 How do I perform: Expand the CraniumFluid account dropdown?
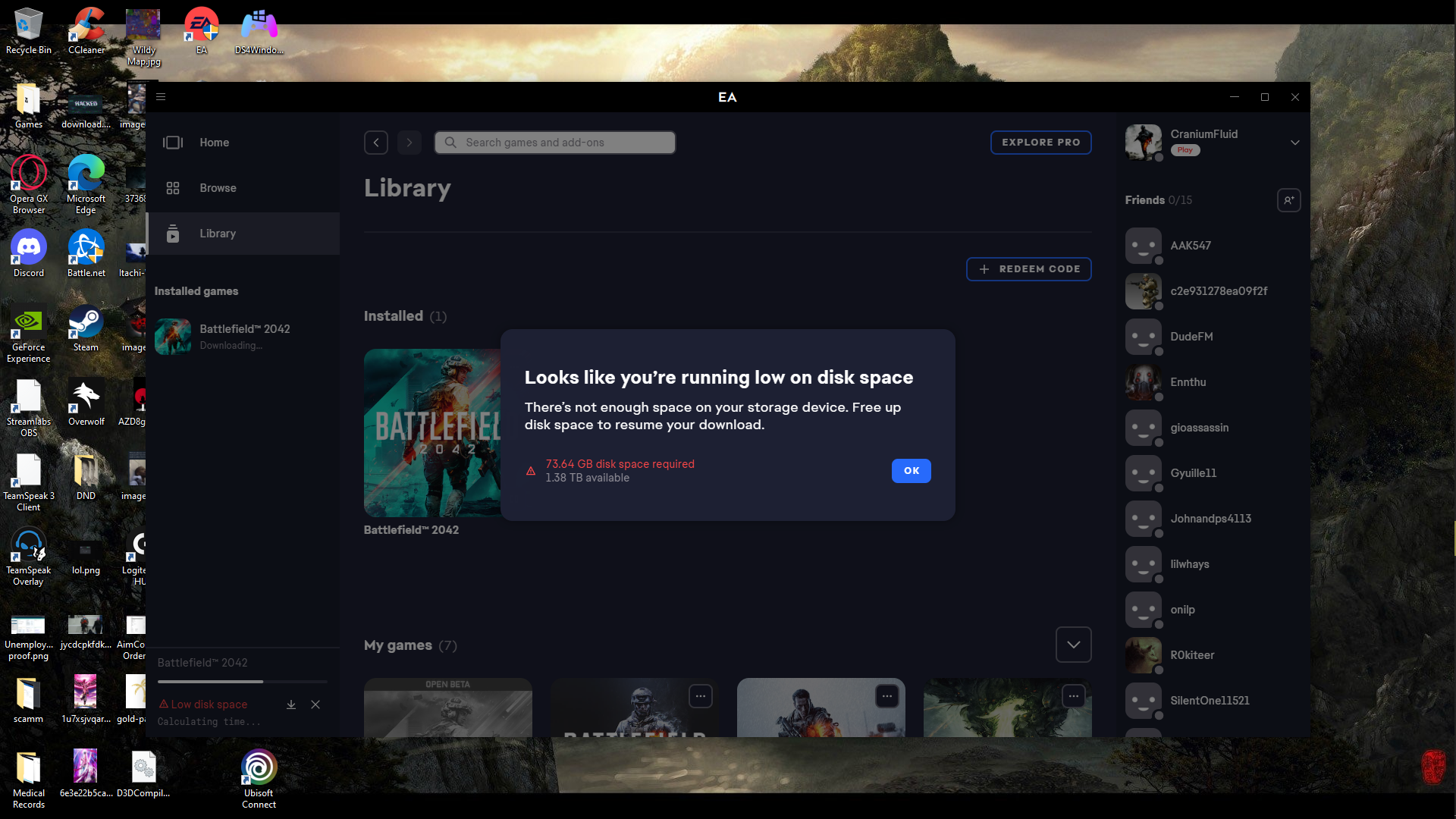(x=1294, y=143)
